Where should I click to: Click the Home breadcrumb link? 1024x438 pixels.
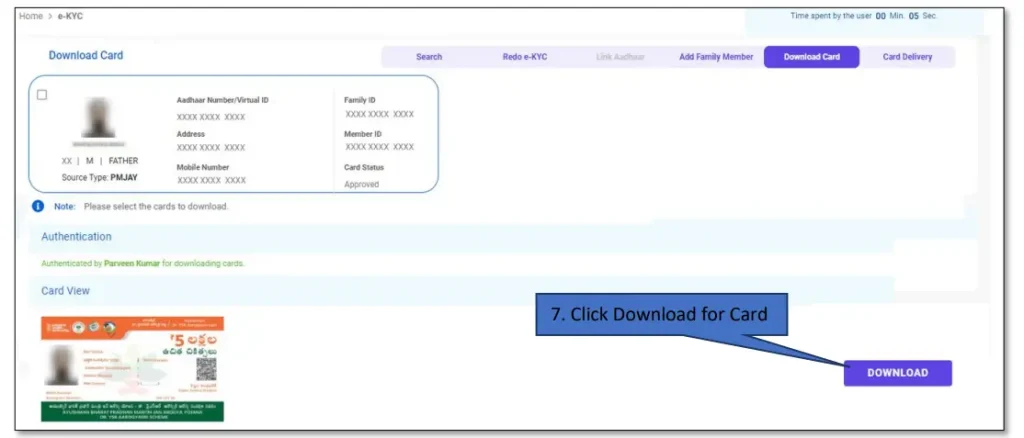[x=31, y=16]
